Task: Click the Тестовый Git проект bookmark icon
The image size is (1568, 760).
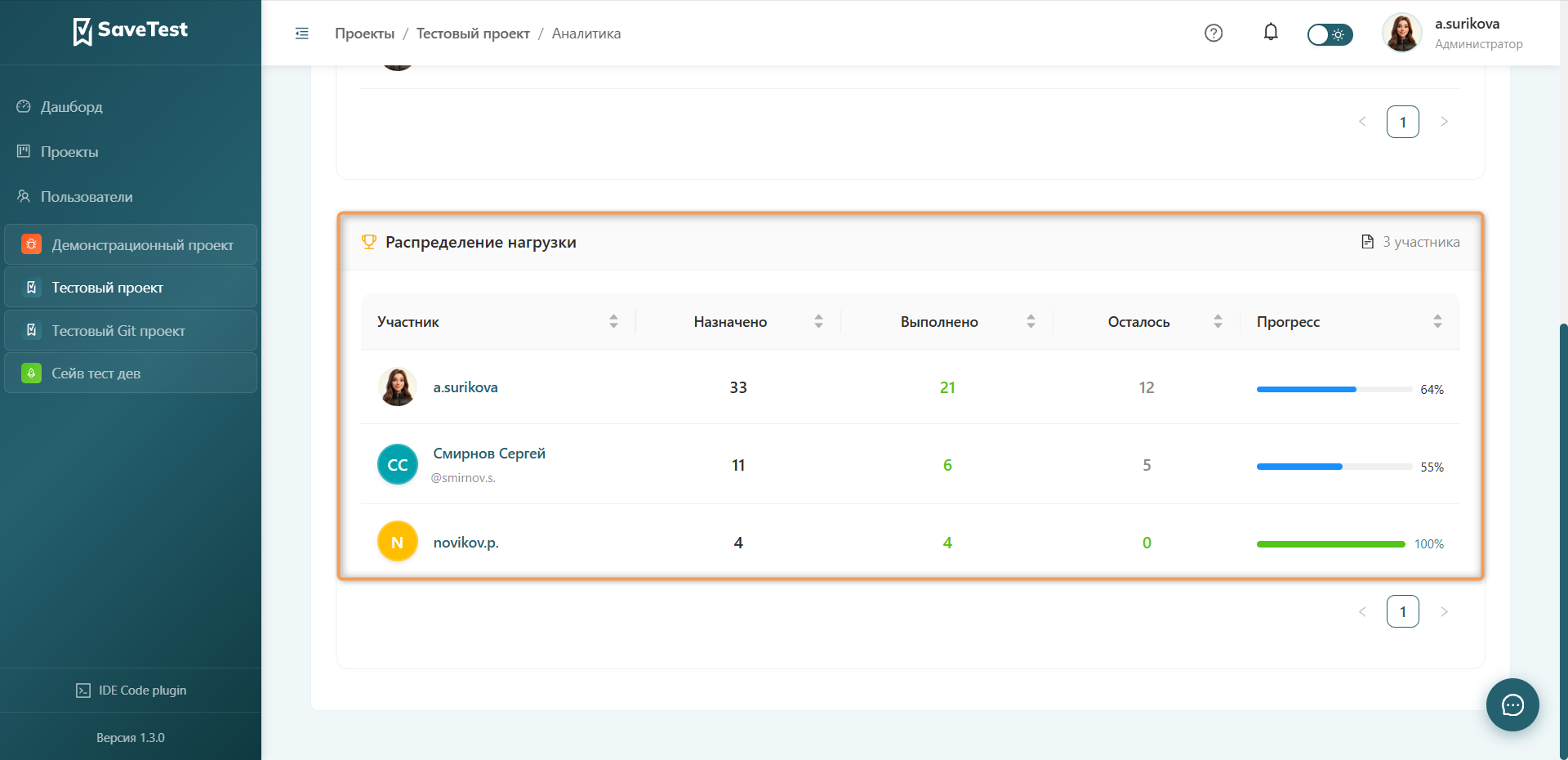Action: click(31, 330)
